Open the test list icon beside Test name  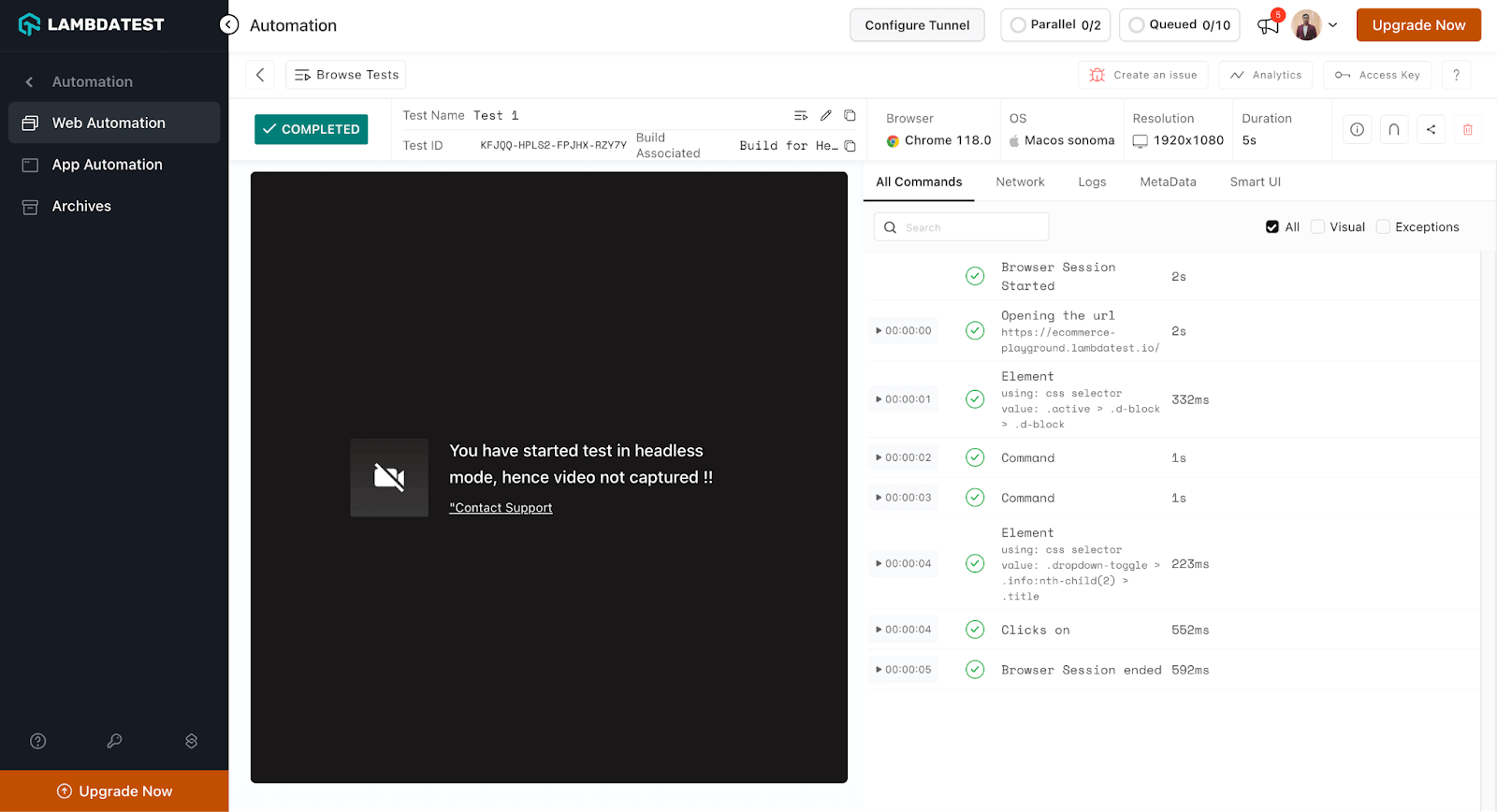pyautogui.click(x=801, y=116)
